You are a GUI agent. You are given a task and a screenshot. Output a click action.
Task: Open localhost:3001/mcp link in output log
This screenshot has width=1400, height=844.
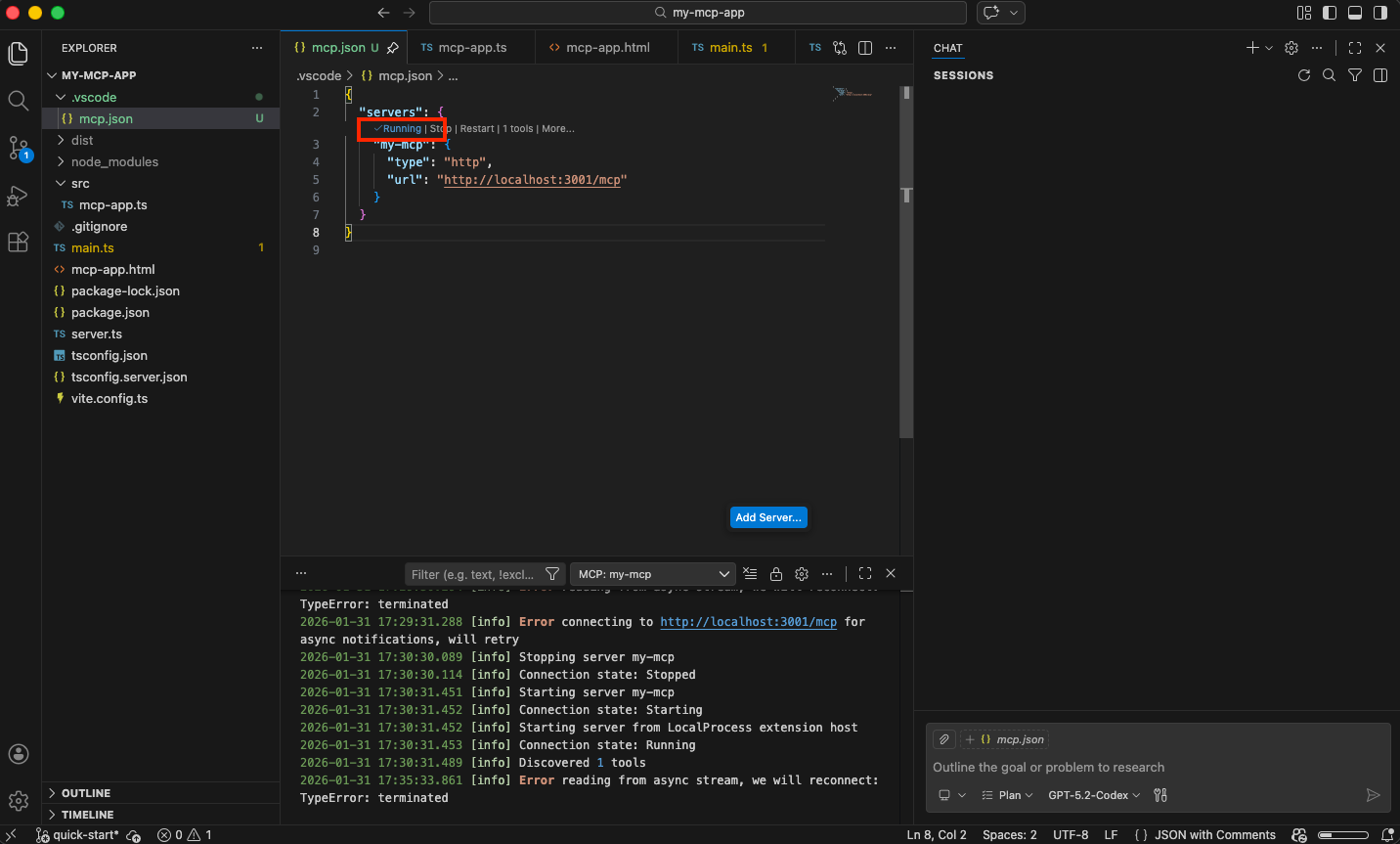pyautogui.click(x=748, y=622)
